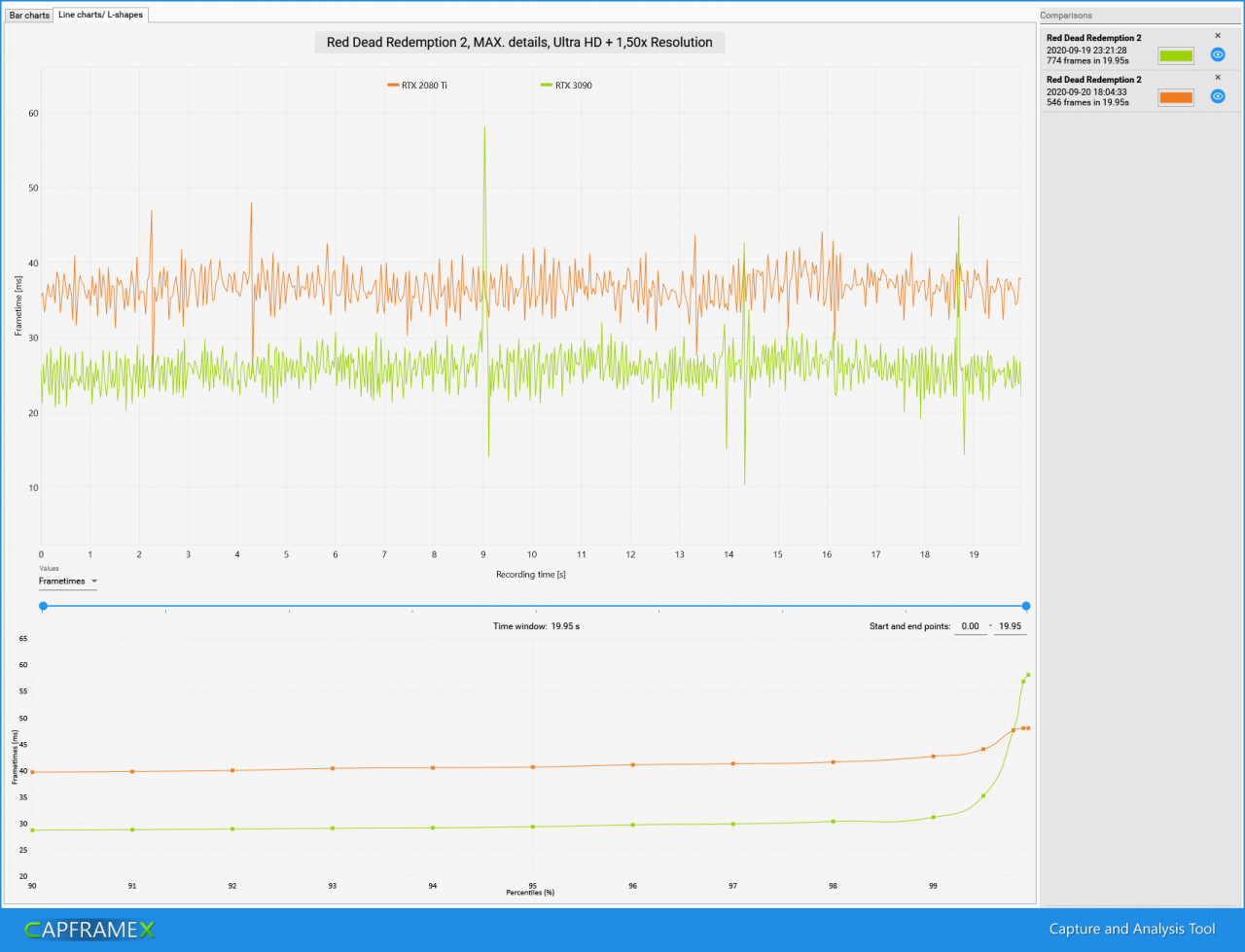Viewport: 1245px width, 952px height.
Task: Click the start point field showing 0.00
Action: (x=970, y=626)
